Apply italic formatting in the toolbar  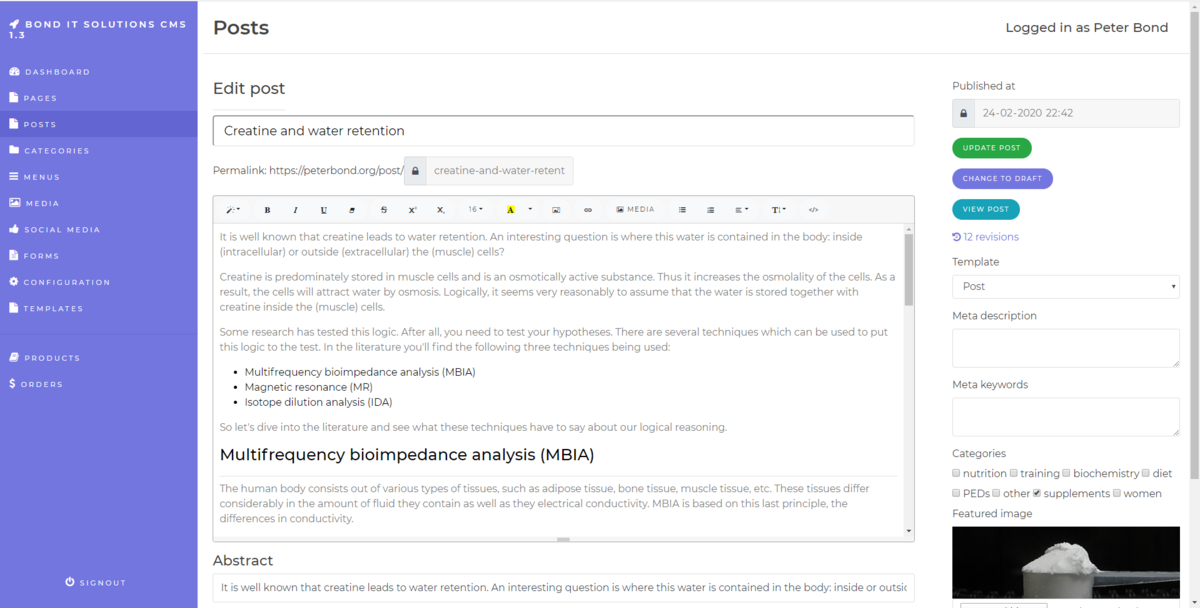pos(295,210)
